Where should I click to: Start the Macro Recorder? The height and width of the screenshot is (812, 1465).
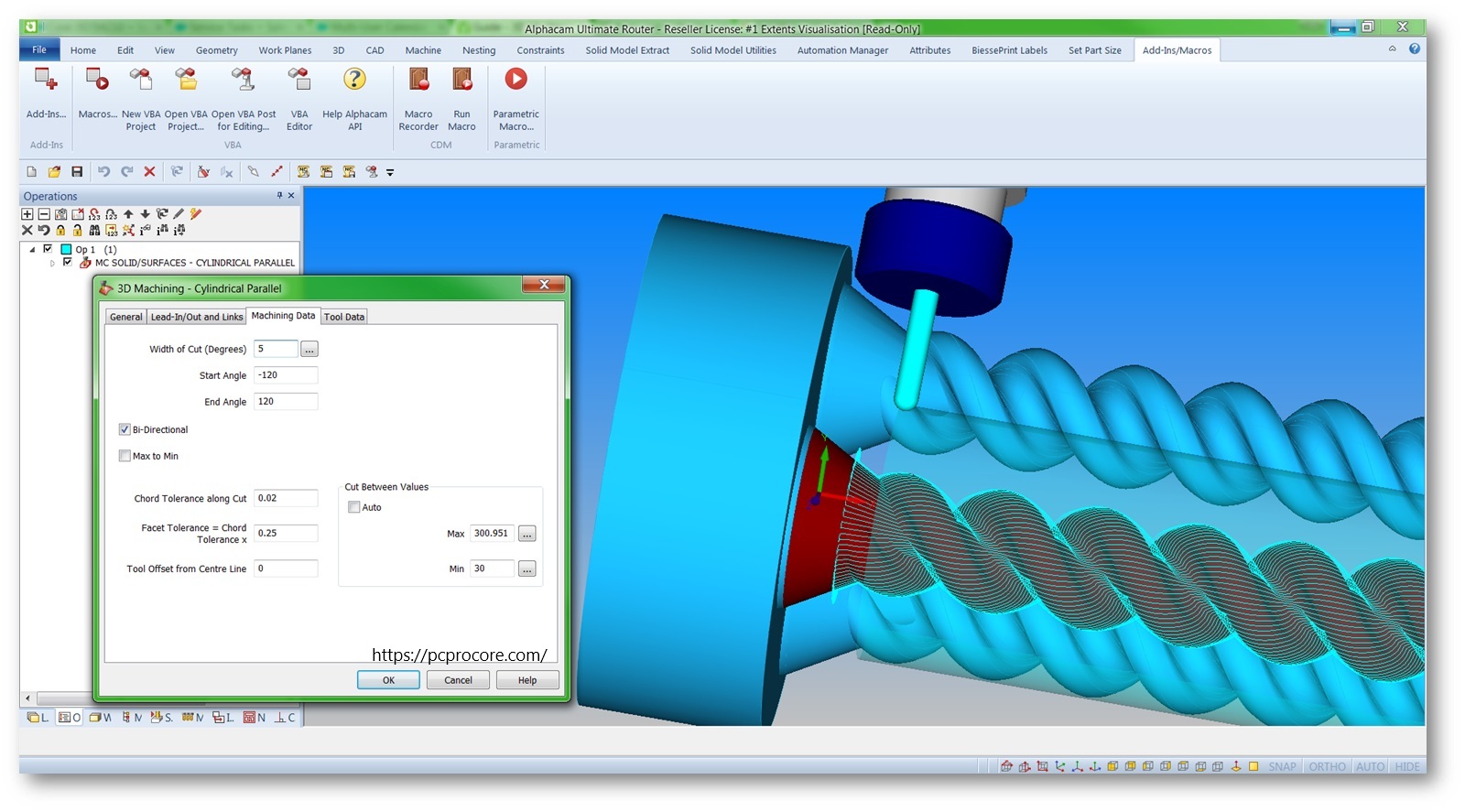418,99
